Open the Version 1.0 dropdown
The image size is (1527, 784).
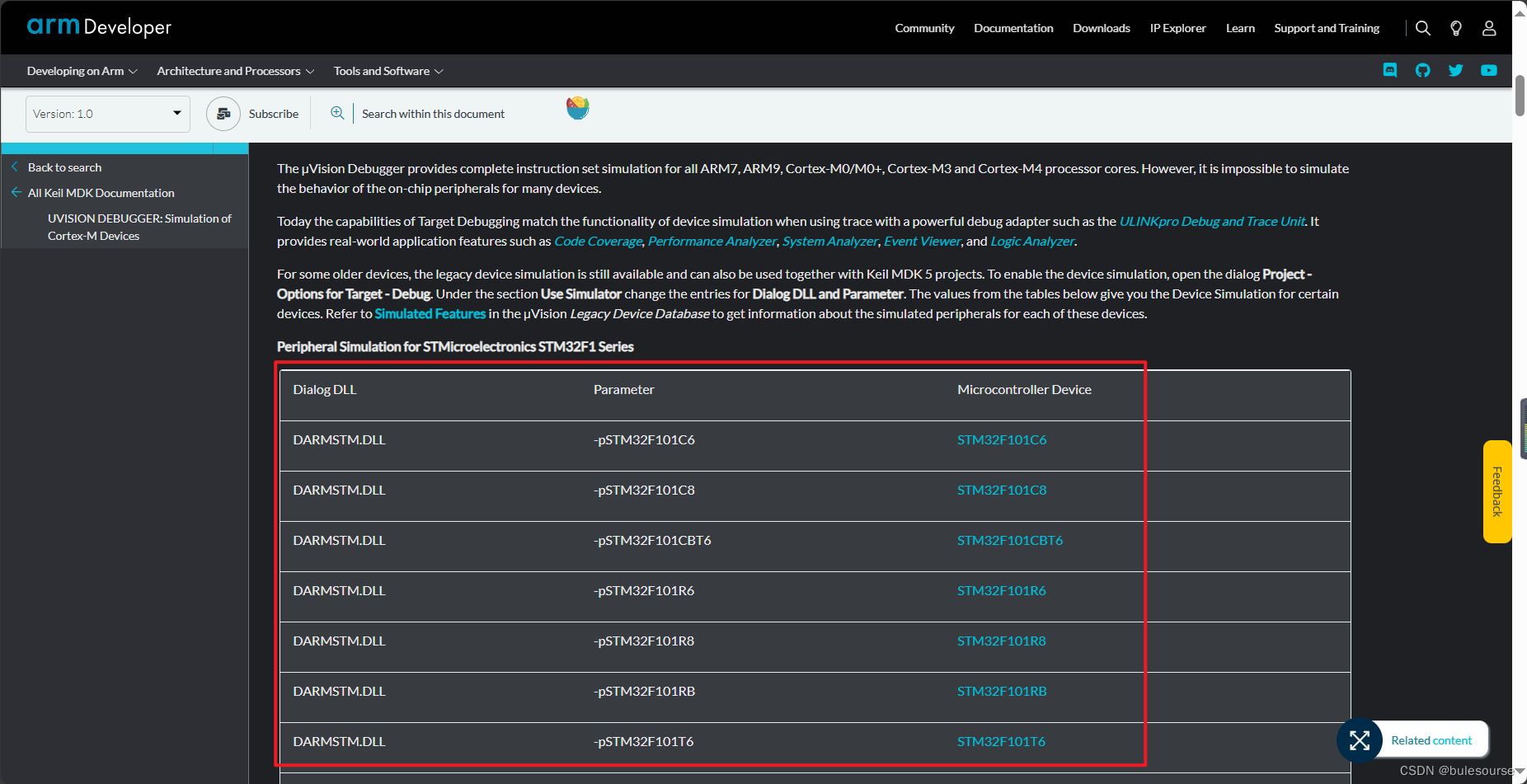[107, 114]
